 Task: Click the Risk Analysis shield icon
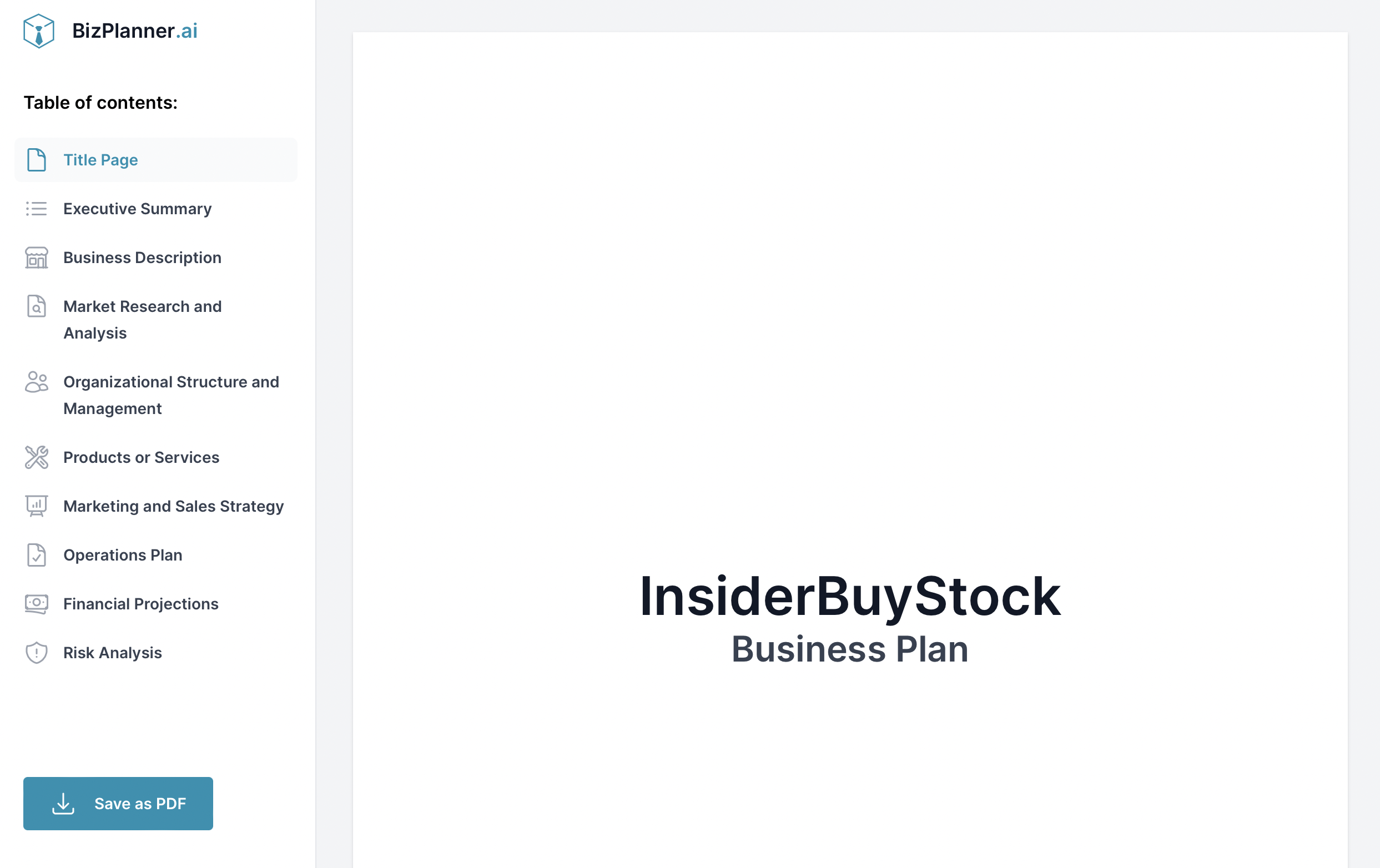[37, 653]
